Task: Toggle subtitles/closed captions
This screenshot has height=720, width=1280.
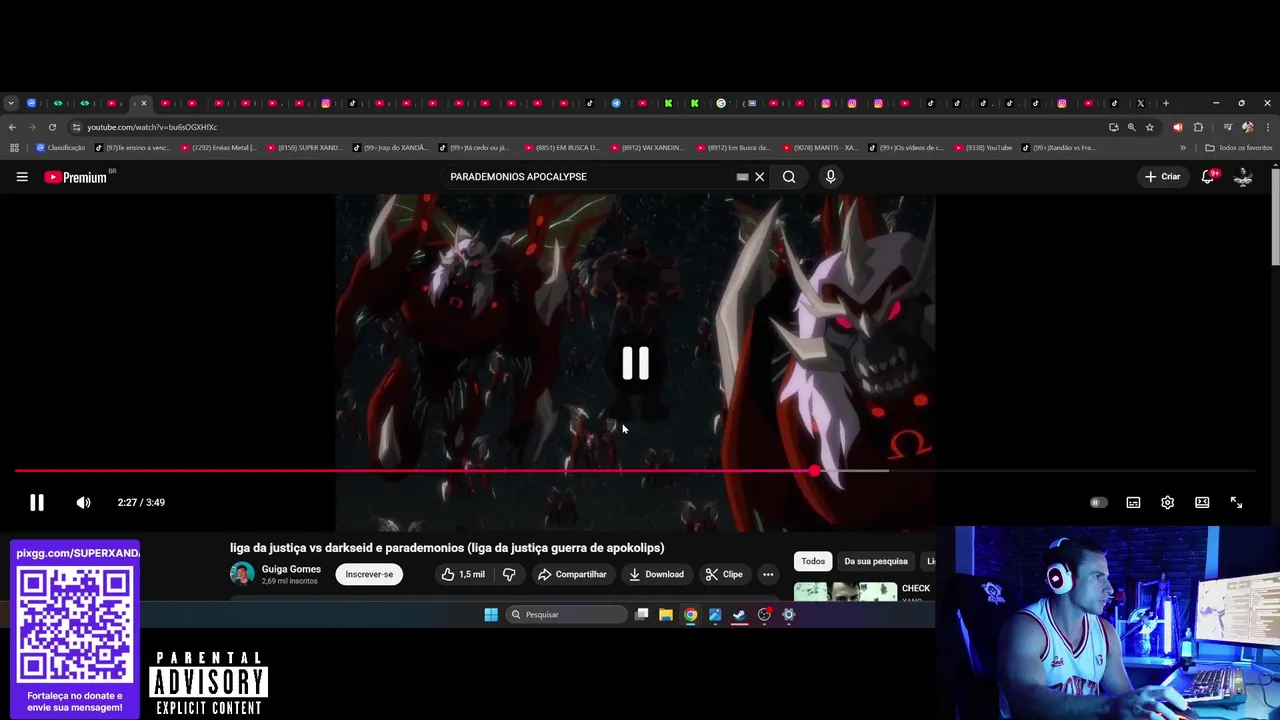Action: click(x=1133, y=503)
